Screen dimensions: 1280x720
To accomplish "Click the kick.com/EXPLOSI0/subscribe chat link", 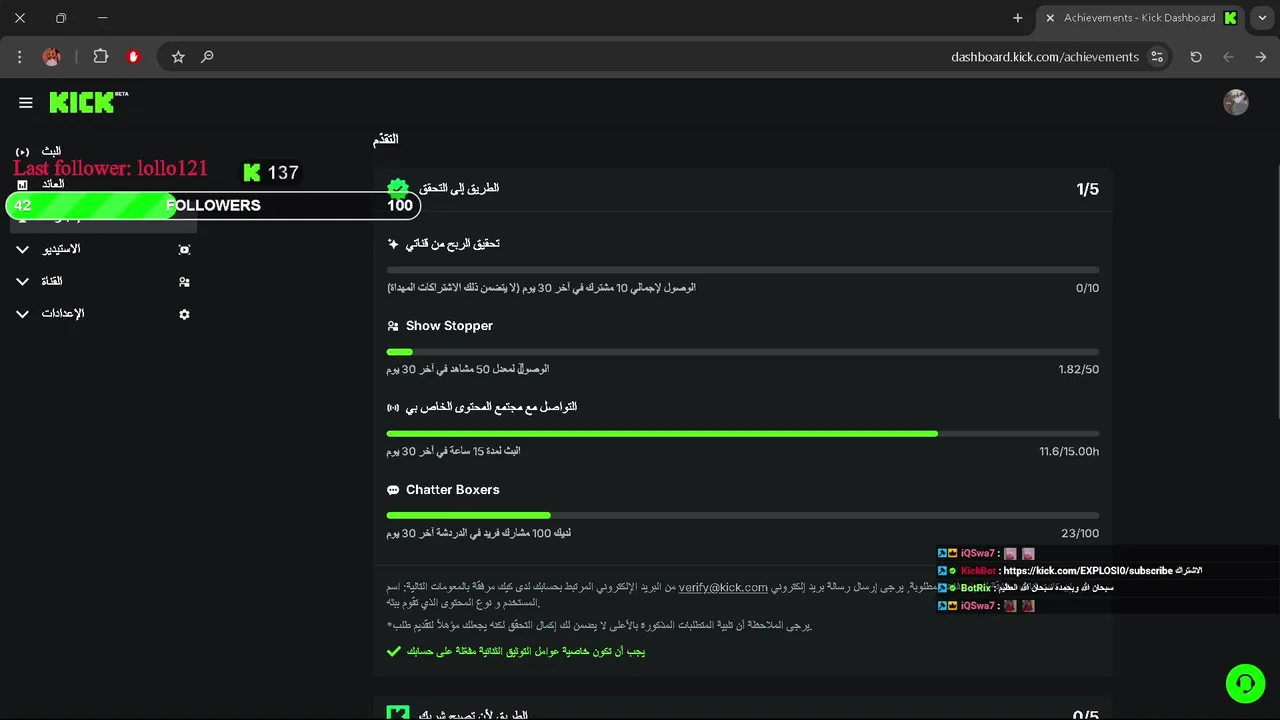I will click(x=1088, y=571).
